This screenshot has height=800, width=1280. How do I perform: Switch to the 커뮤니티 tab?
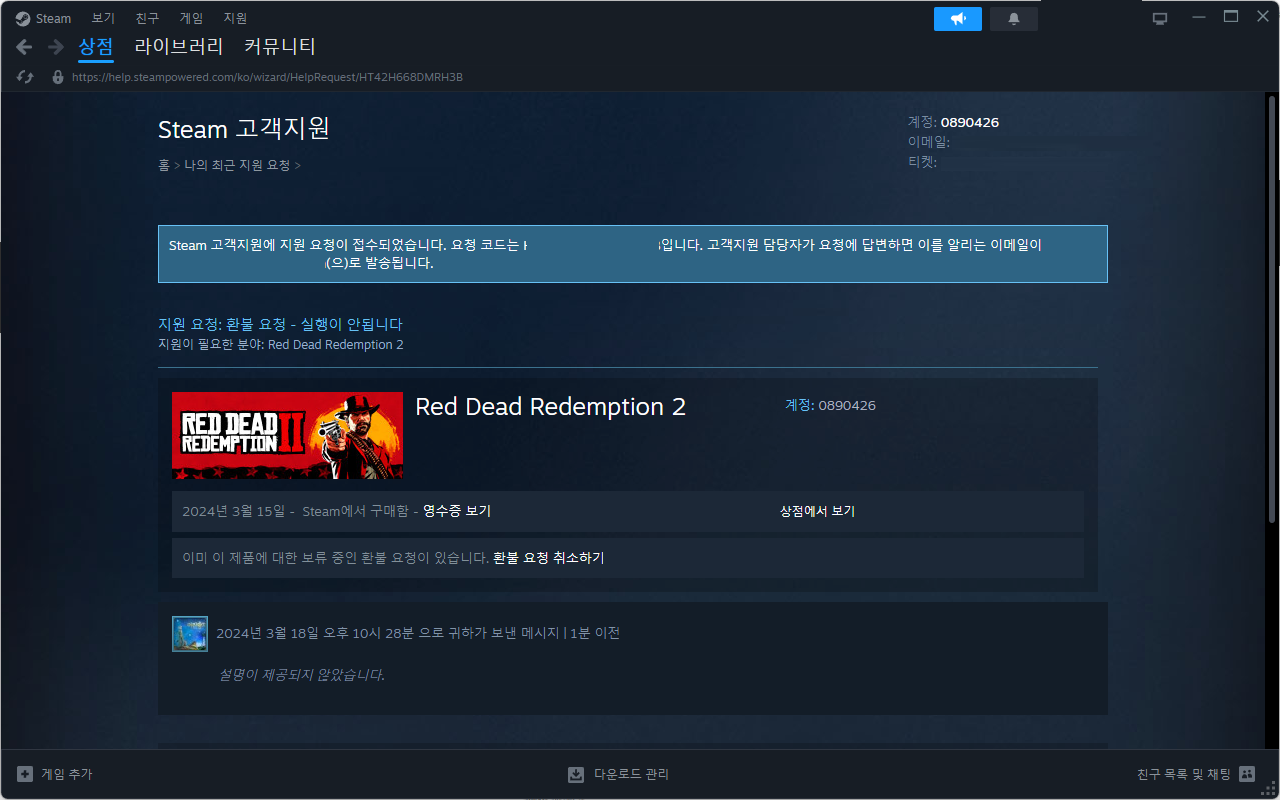tap(280, 47)
